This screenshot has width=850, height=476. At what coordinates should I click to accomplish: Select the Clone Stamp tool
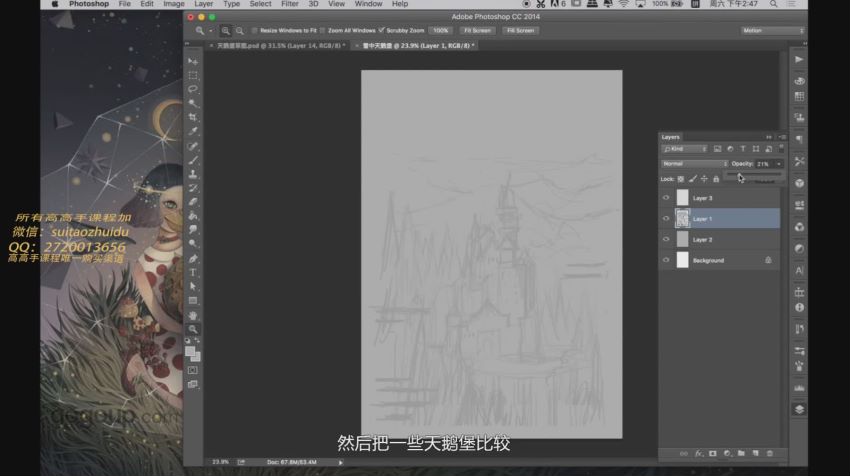click(193, 174)
